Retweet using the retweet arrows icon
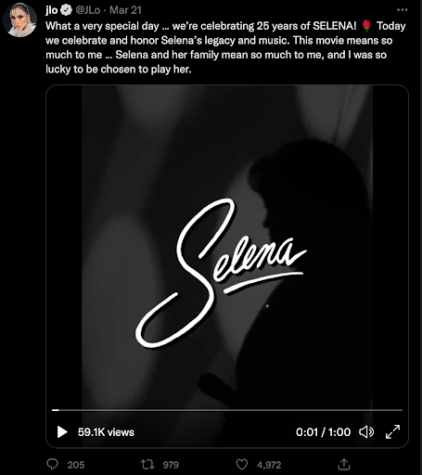 coord(147,464)
